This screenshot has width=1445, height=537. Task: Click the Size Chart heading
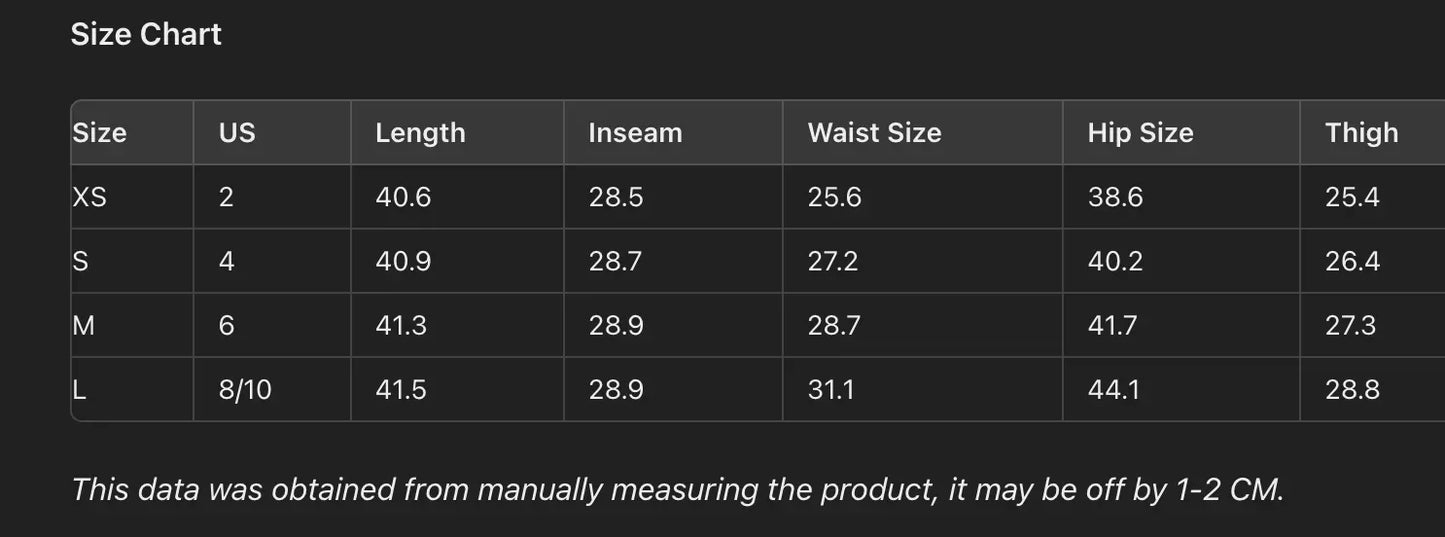pyautogui.click(x=146, y=35)
